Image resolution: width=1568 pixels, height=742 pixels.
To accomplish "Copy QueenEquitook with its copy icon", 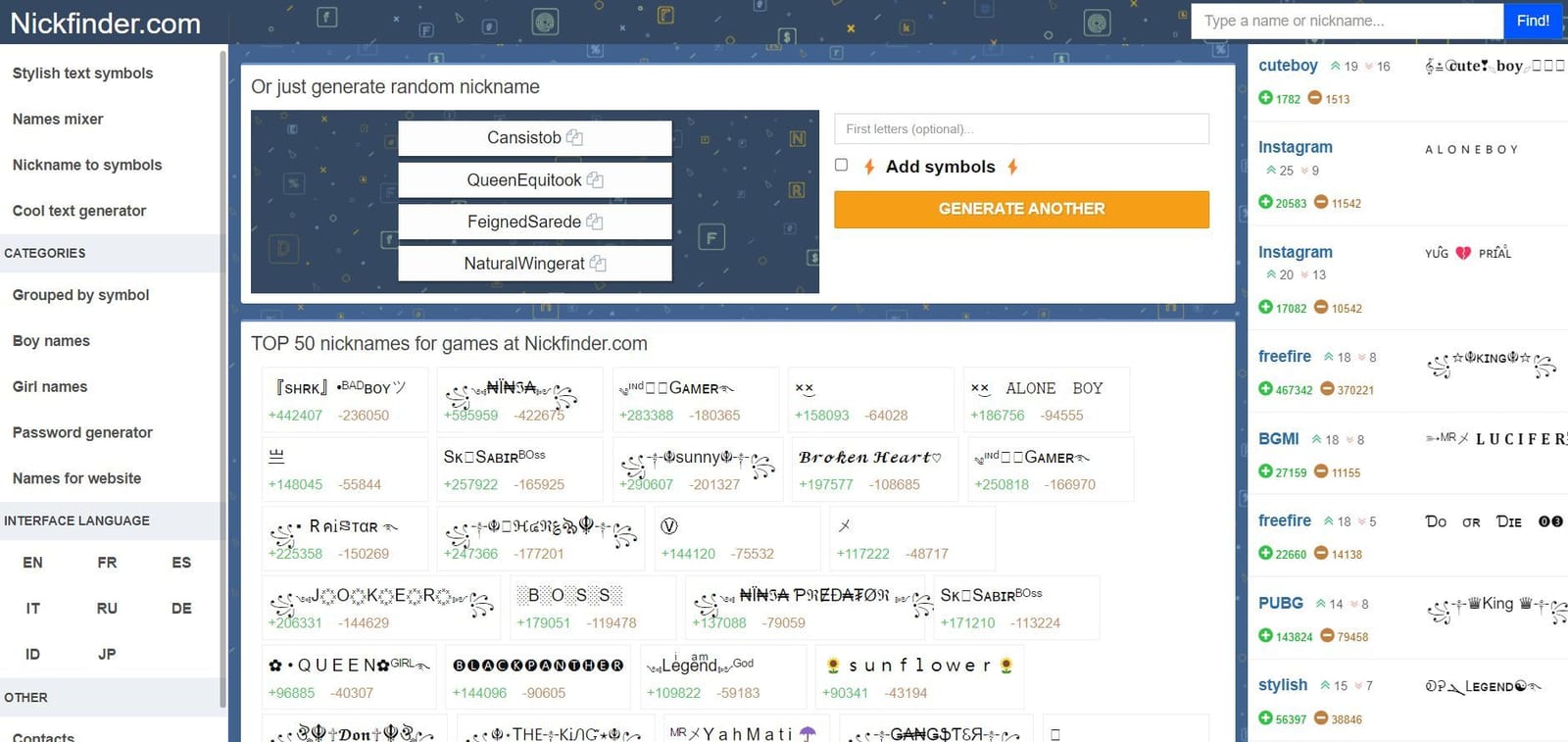I will (595, 180).
